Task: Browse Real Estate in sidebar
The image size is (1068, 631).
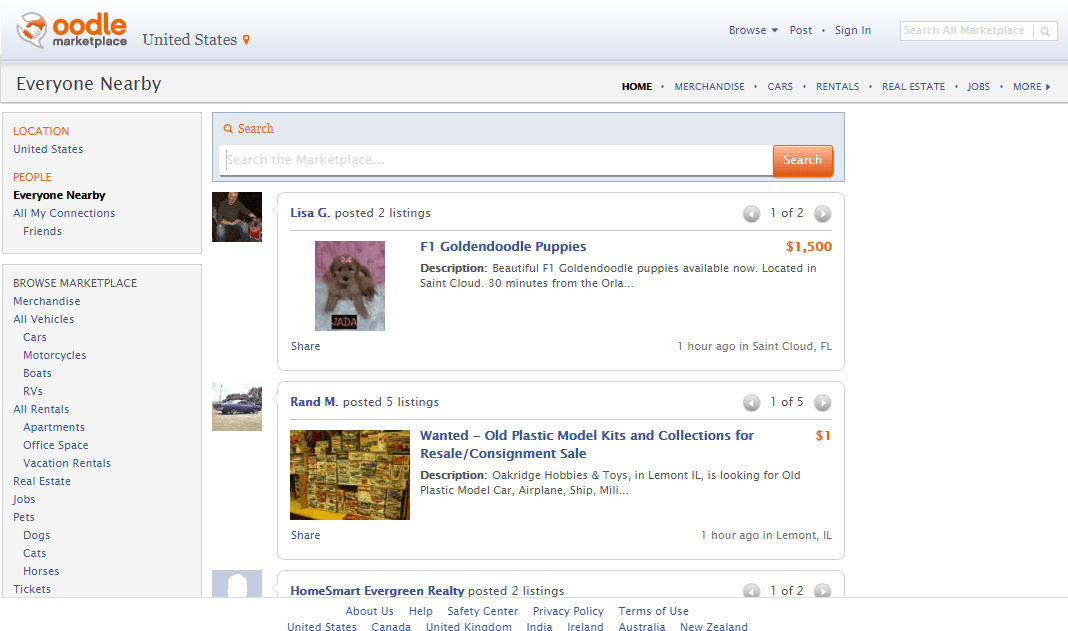Action: coord(42,481)
